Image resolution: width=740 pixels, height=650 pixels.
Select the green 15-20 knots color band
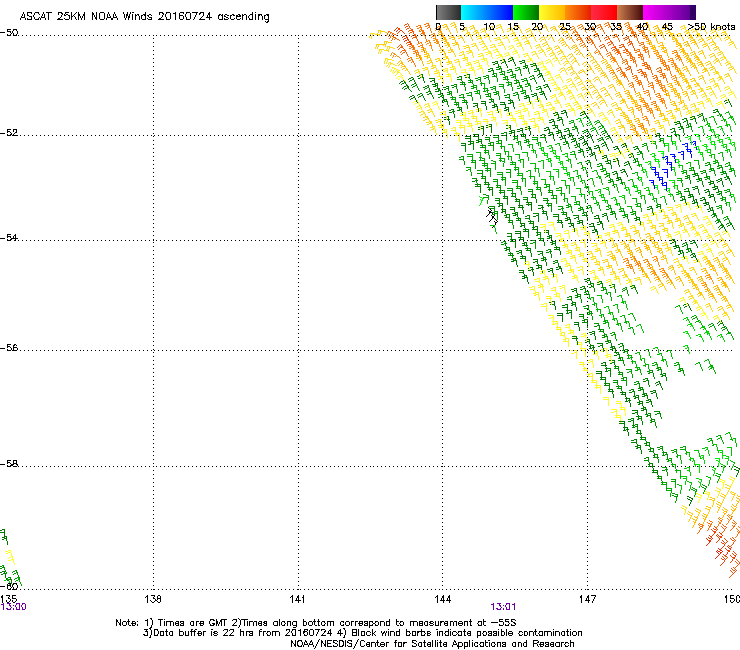[x=526, y=12]
